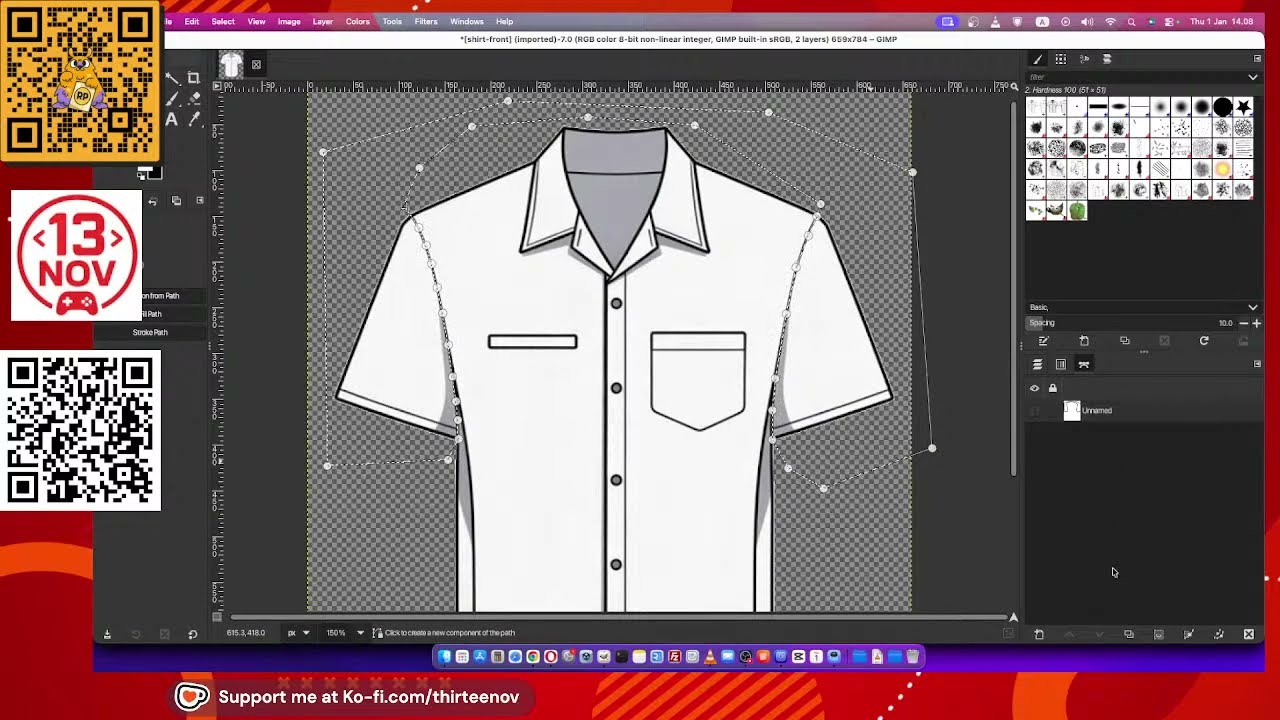Open the Colors menu
Image resolution: width=1280 pixels, height=720 pixels.
coord(358,21)
